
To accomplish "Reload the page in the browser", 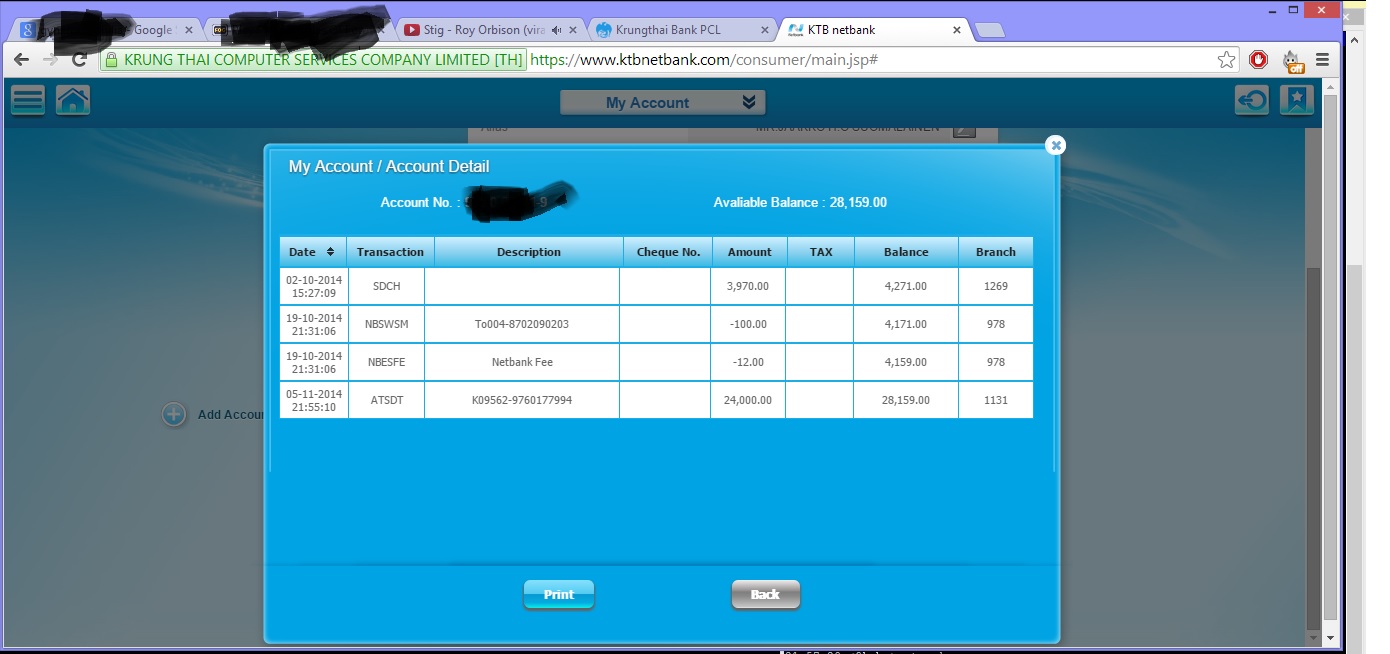I will (x=79, y=60).
